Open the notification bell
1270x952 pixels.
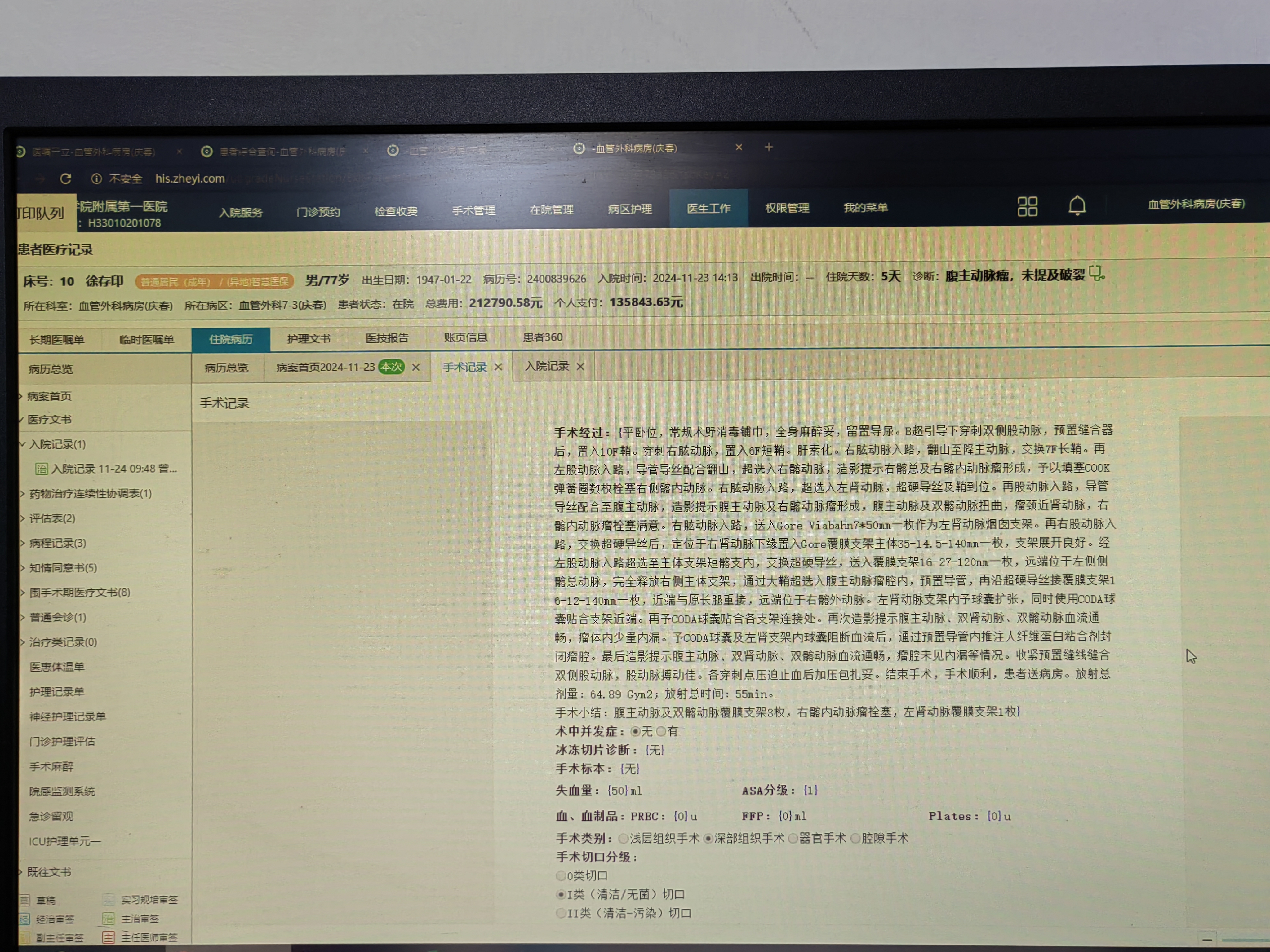1077,205
